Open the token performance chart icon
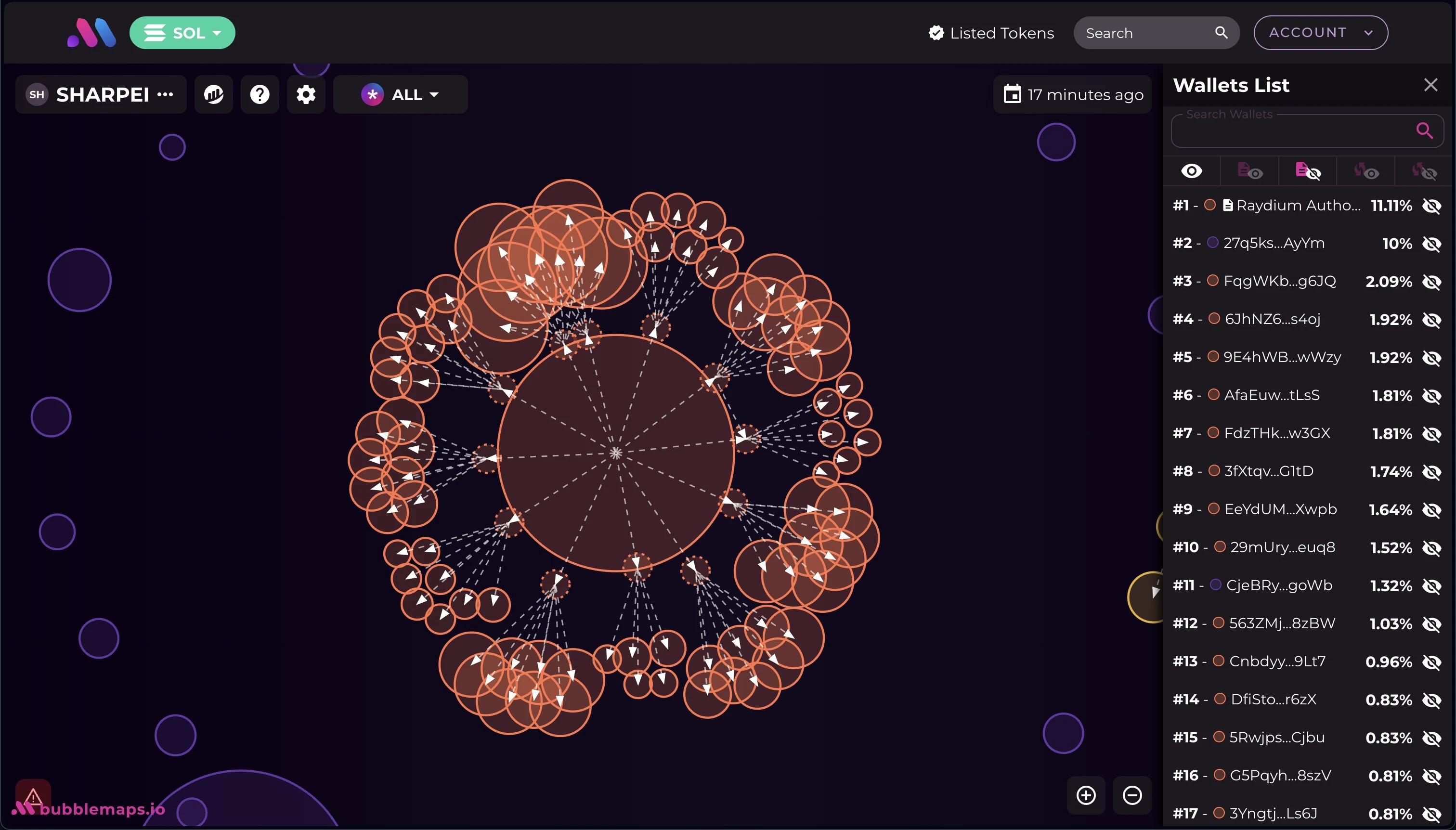Viewport: 1456px width, 830px height. tap(214, 93)
